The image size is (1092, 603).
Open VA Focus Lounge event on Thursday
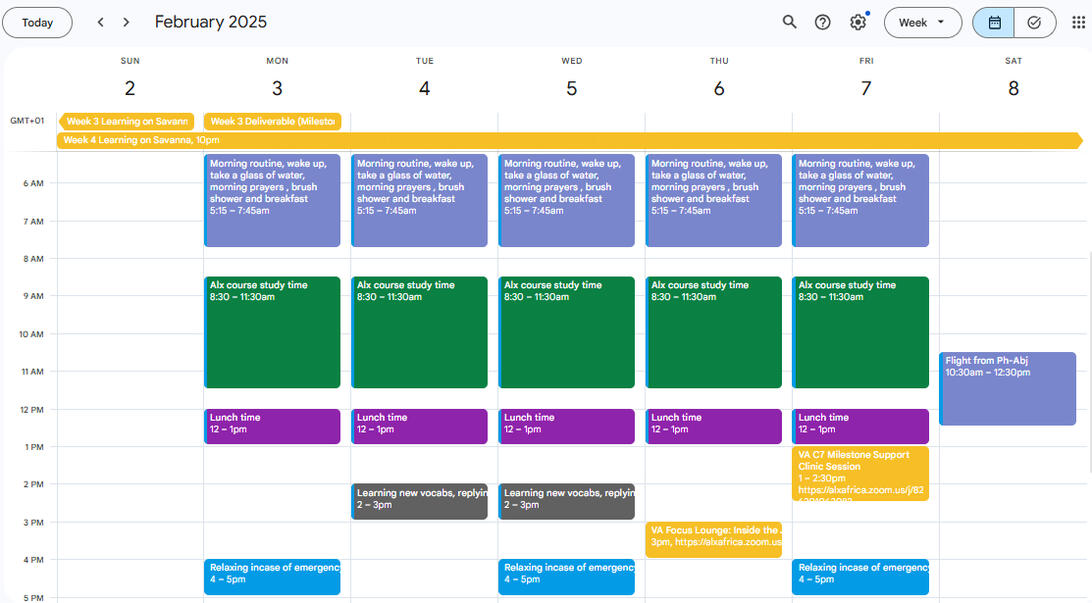pyautogui.click(x=714, y=539)
